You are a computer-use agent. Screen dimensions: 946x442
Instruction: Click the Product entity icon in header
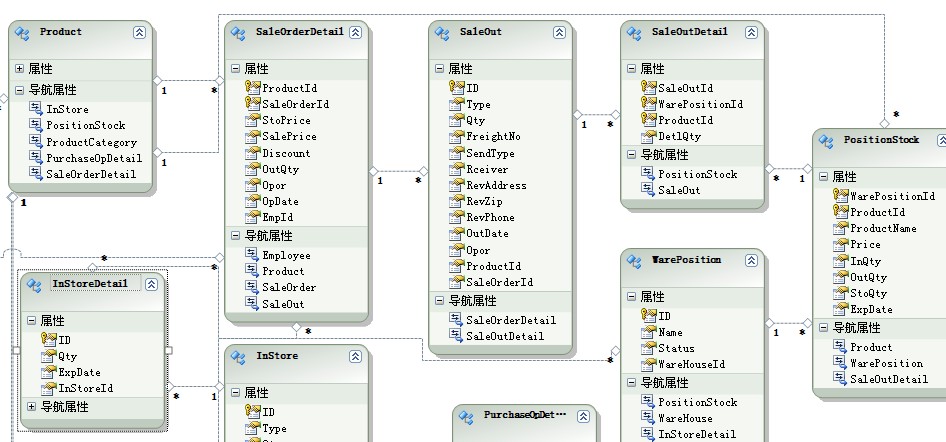tap(23, 33)
